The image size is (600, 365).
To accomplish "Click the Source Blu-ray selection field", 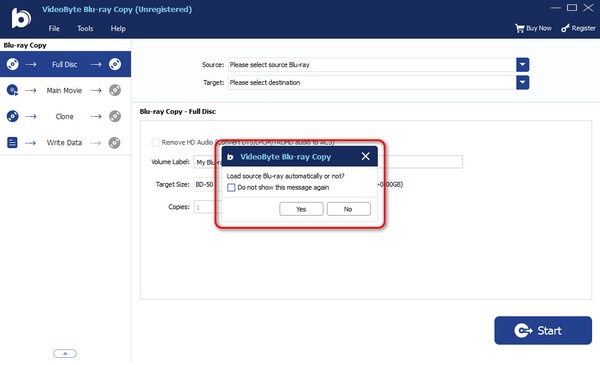I will click(372, 65).
